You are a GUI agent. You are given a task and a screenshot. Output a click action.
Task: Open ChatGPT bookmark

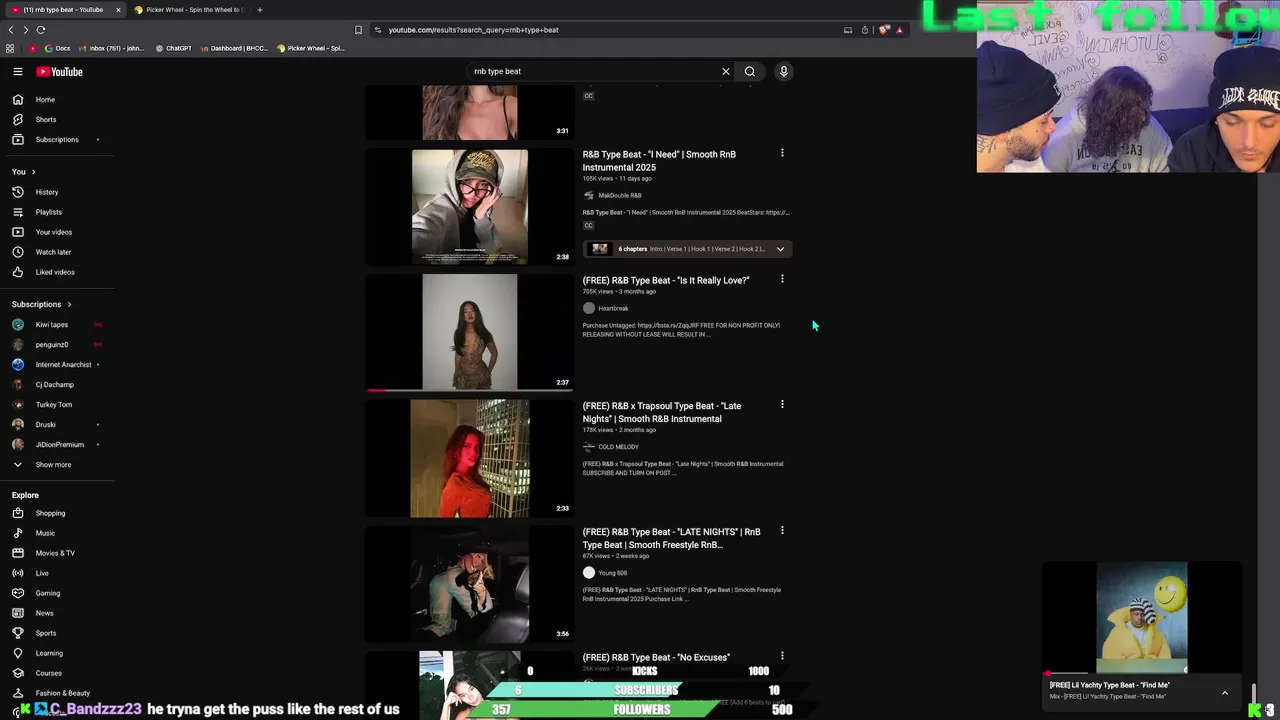pyautogui.click(x=173, y=48)
